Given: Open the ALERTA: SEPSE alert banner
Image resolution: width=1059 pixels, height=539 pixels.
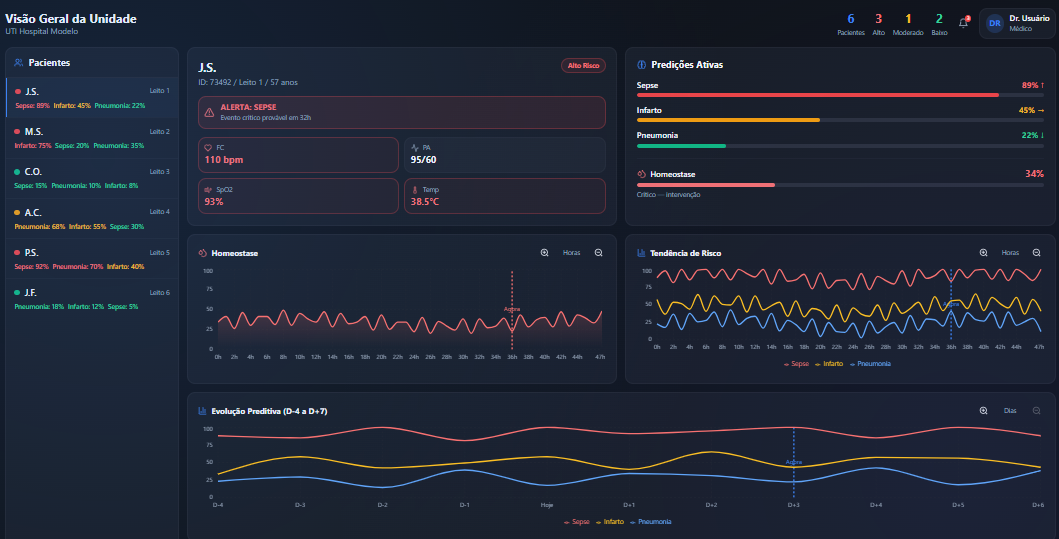Looking at the screenshot, I should point(402,112).
